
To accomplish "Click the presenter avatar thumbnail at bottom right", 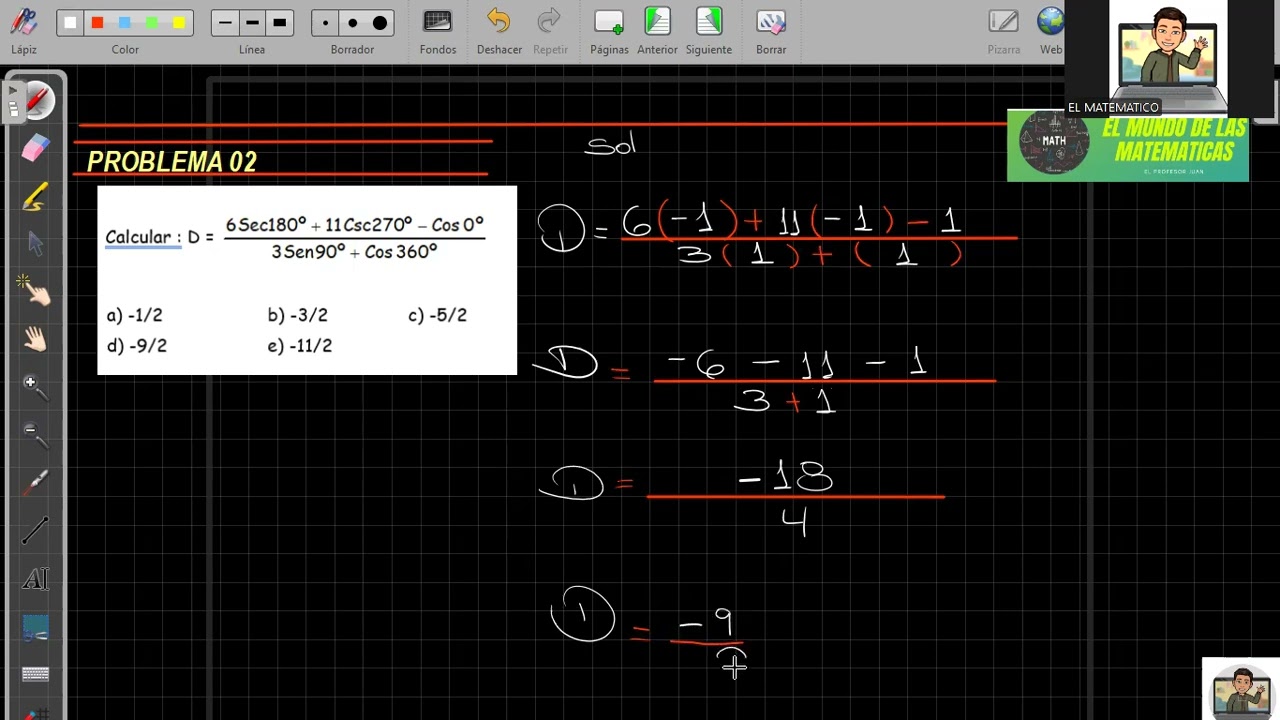I will (x=1241, y=689).
